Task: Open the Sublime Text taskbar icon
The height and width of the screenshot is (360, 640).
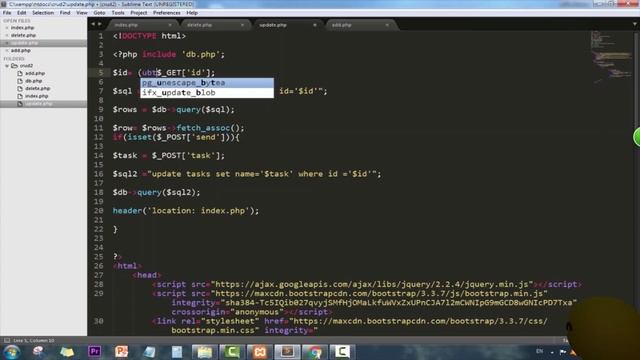Action: point(287,351)
